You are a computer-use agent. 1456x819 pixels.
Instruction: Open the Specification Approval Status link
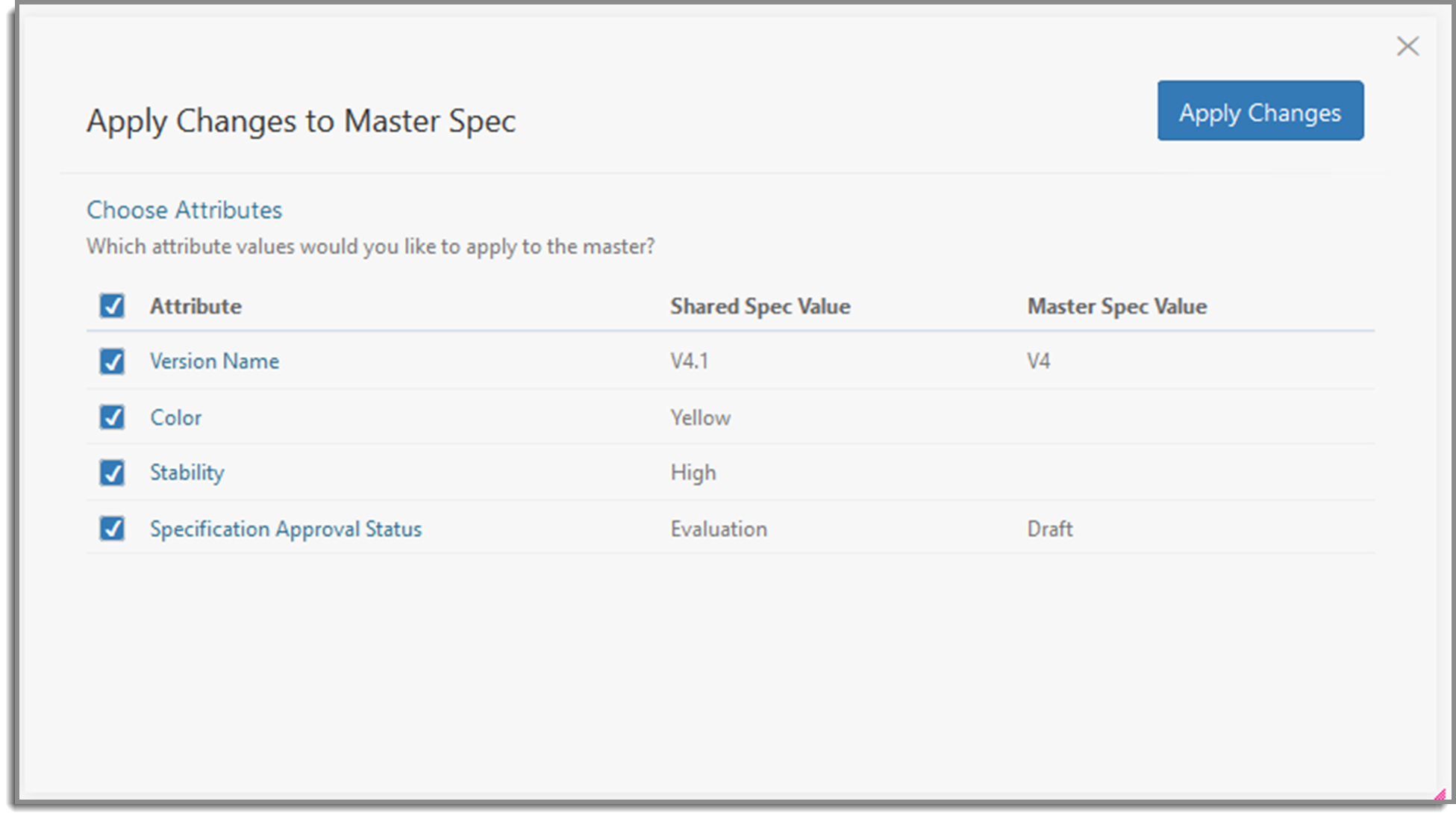tap(286, 529)
